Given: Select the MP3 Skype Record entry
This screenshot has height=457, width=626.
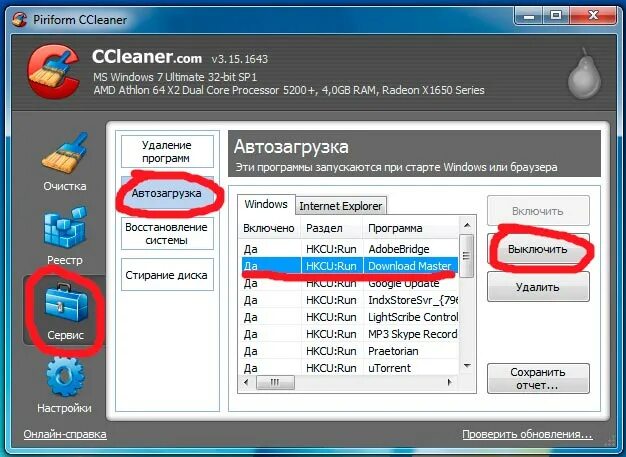Looking at the screenshot, I should click(x=348, y=334).
